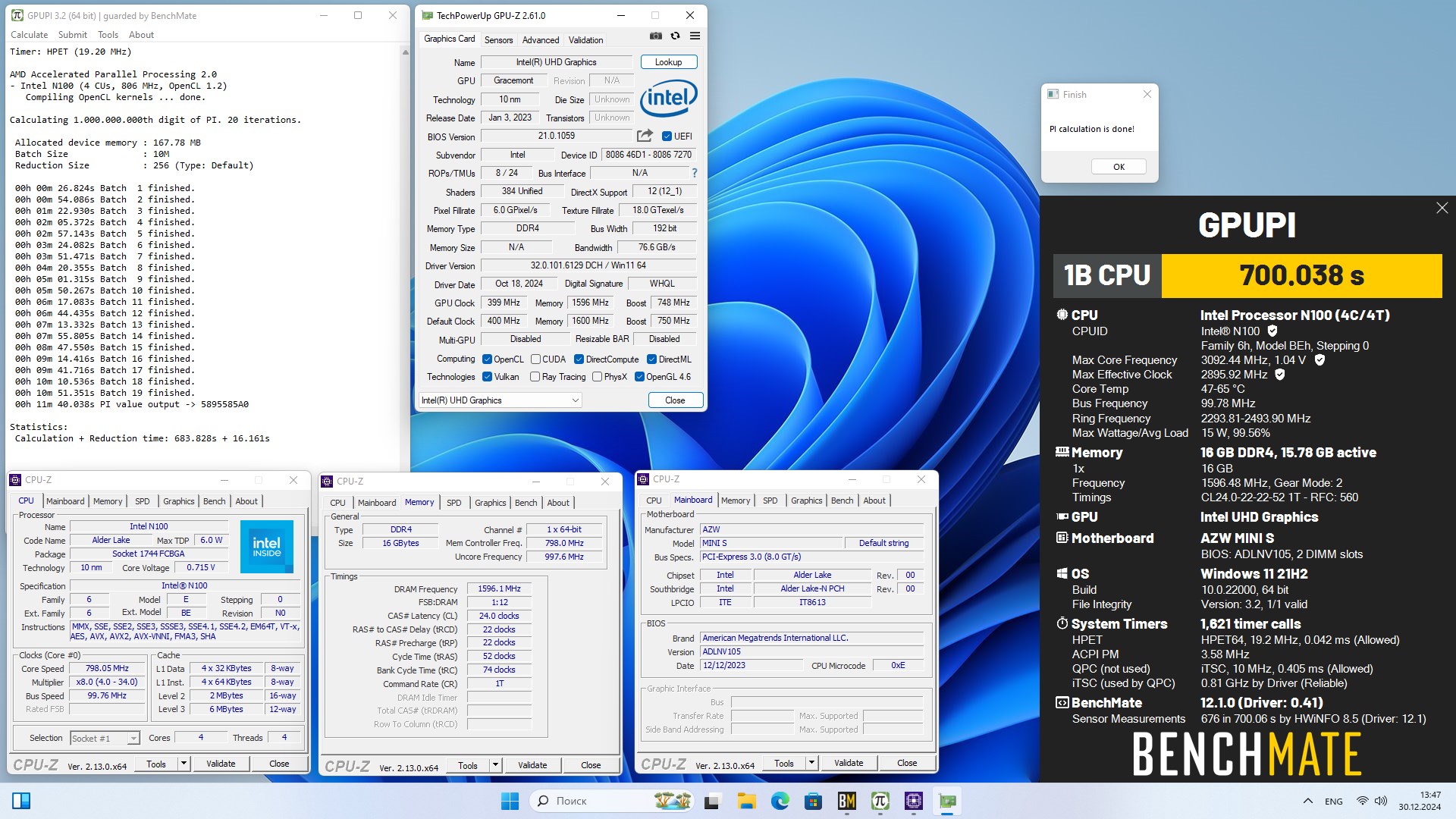Click the CPUID verified shield icon

[x=1272, y=331]
